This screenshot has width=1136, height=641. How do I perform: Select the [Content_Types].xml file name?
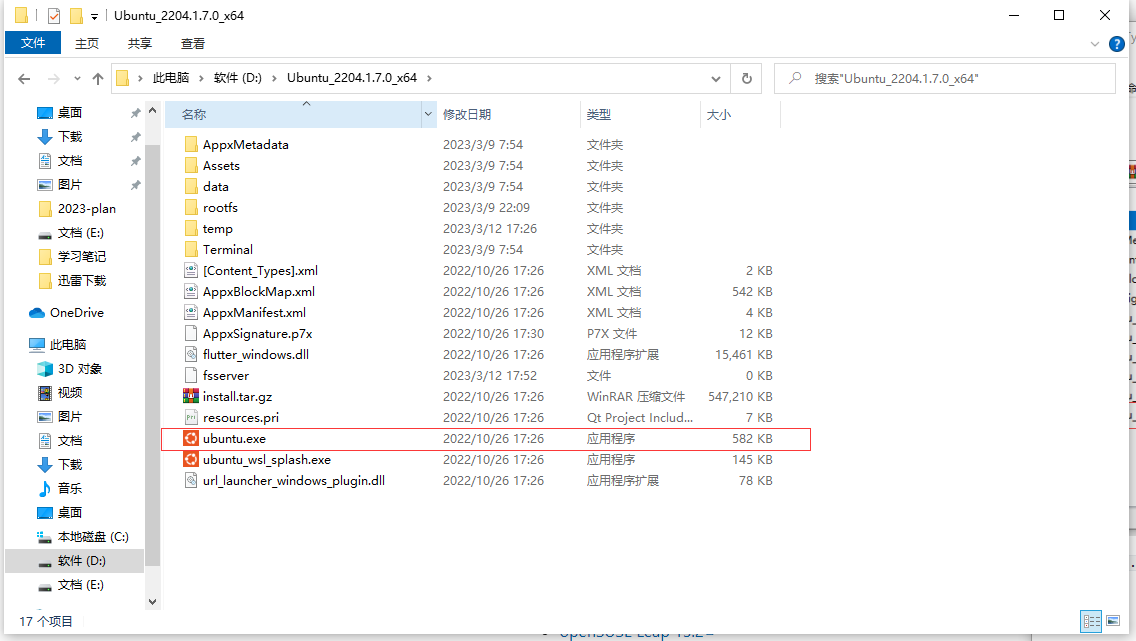(260, 270)
